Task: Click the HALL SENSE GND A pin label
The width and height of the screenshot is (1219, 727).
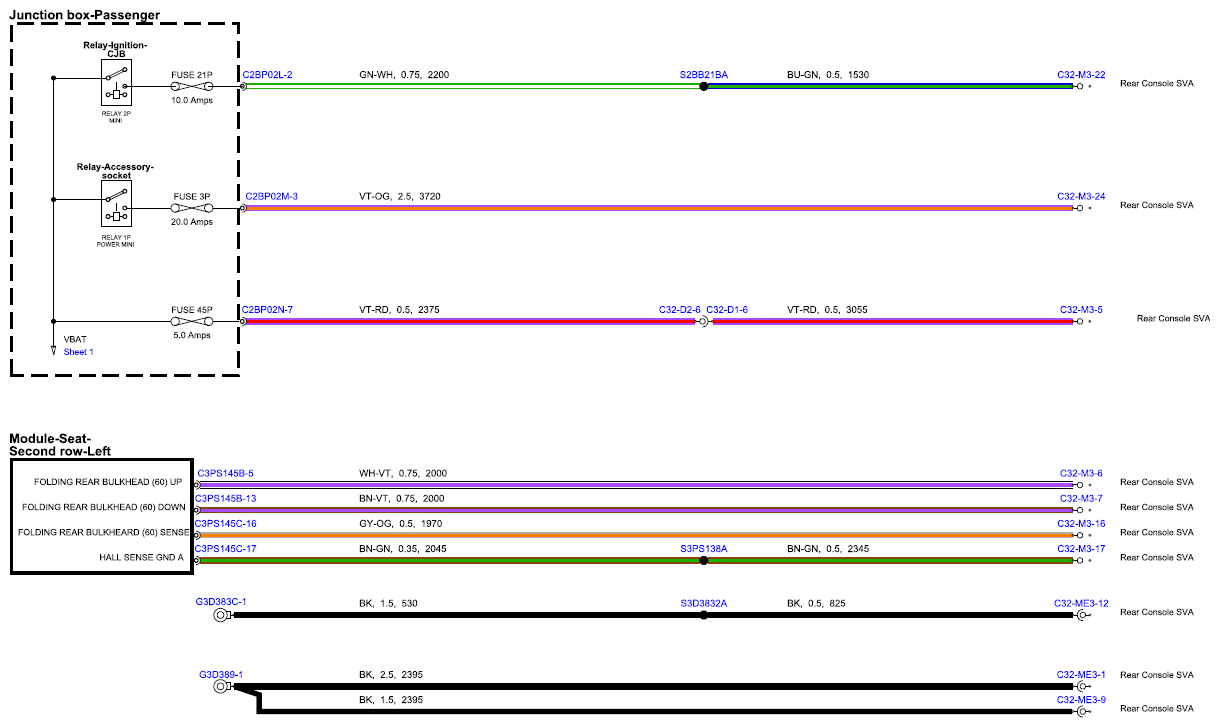Action: (x=141, y=557)
